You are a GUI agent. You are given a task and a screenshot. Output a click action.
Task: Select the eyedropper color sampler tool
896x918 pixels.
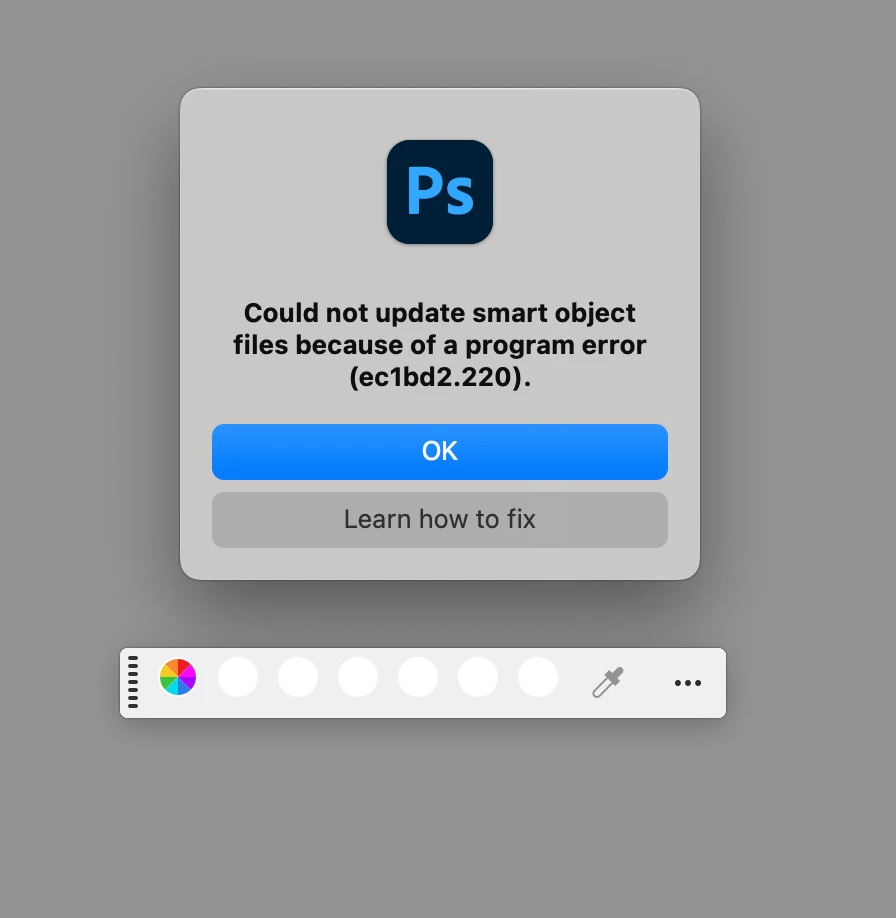(608, 683)
